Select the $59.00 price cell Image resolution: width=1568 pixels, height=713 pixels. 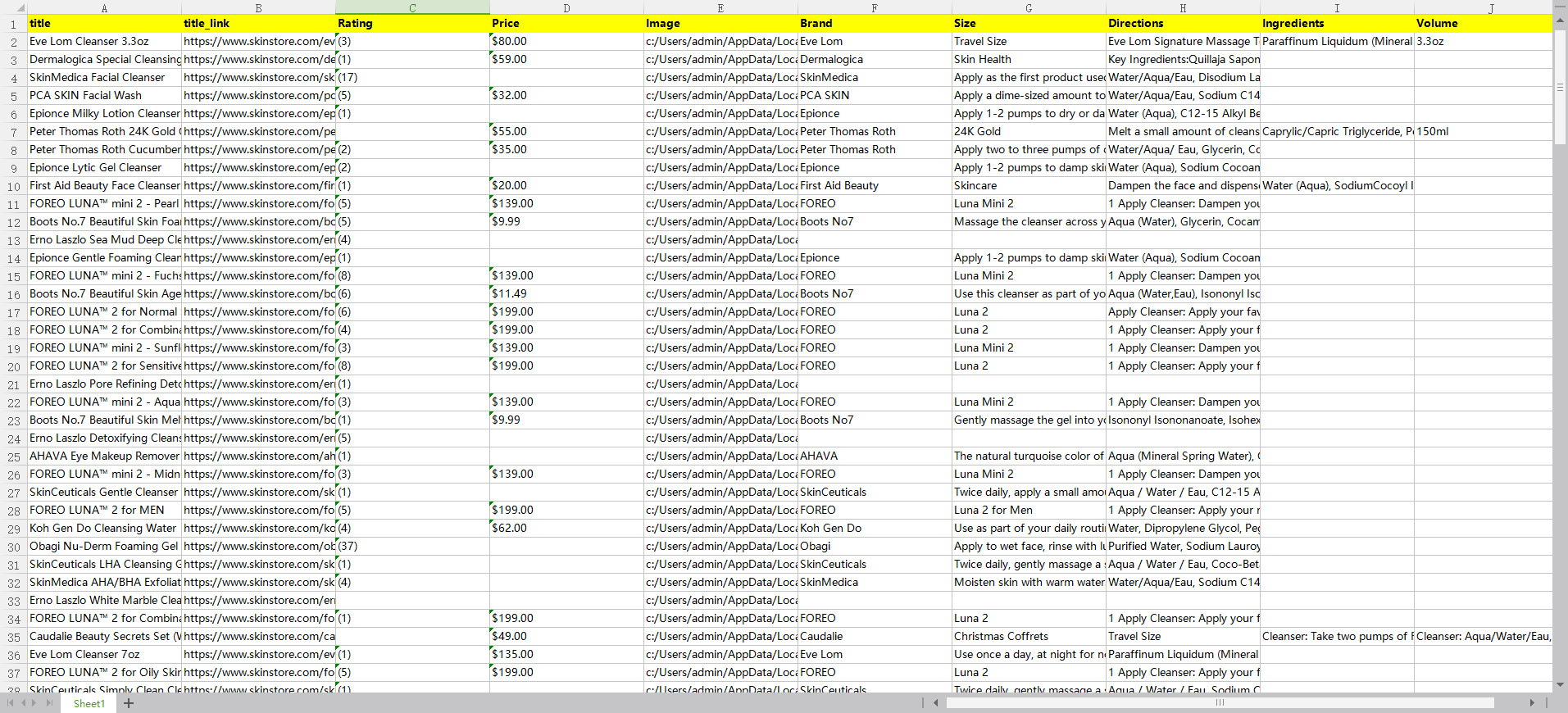click(566, 59)
